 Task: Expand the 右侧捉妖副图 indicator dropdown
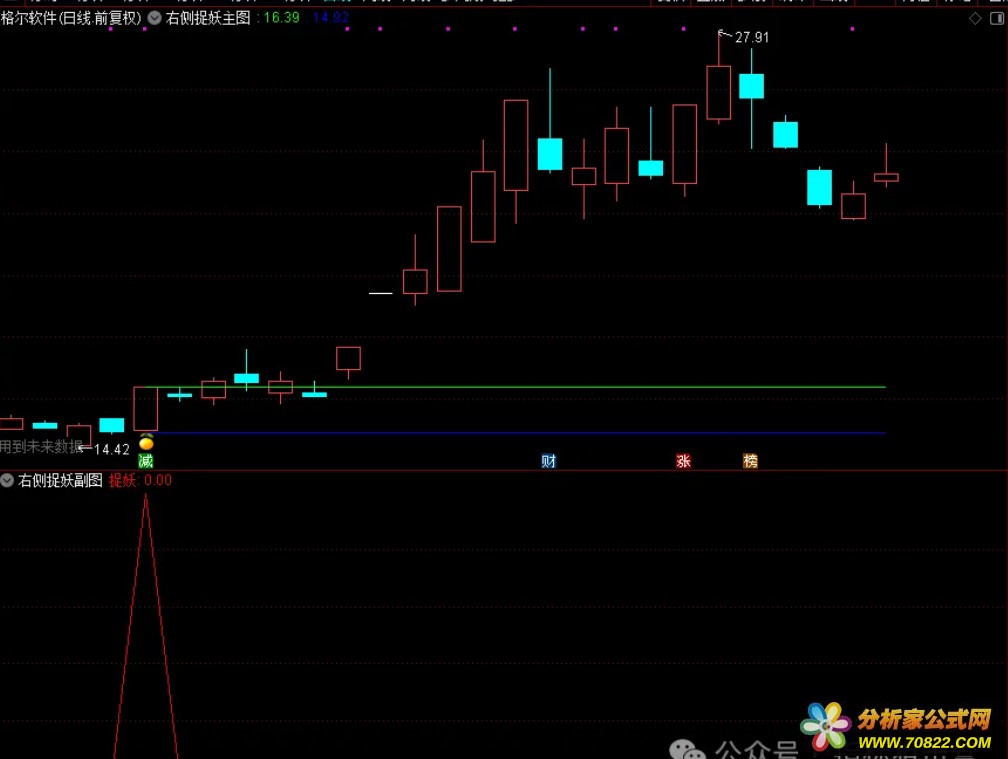(x=8, y=480)
